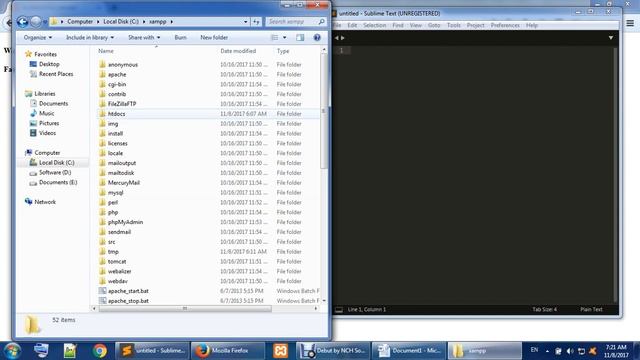Viewport: 640px width, 360px height.
Task: Select Software (D:) drive
Action: click(x=50, y=173)
